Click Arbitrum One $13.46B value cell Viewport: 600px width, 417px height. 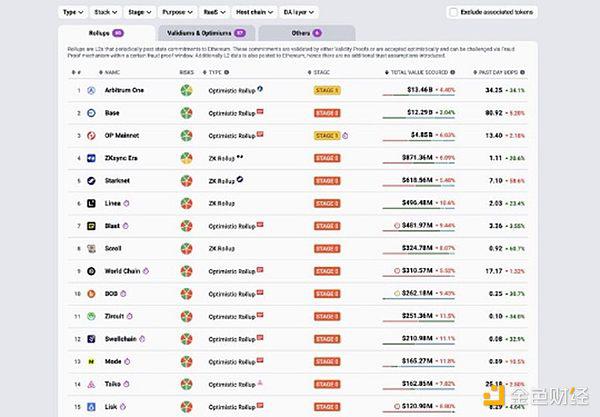pos(419,90)
